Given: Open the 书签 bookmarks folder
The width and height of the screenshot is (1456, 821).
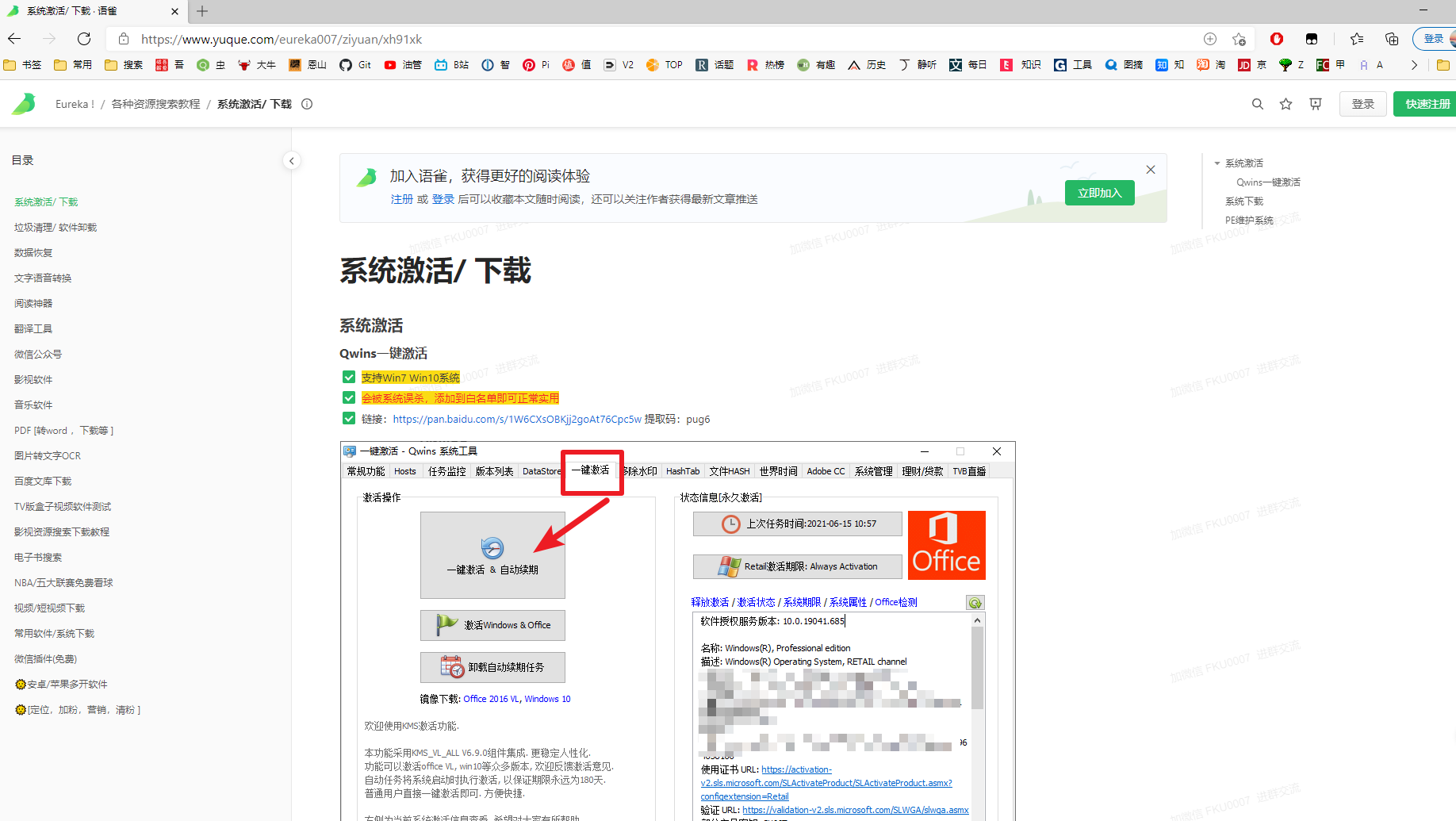Looking at the screenshot, I should coord(22,65).
